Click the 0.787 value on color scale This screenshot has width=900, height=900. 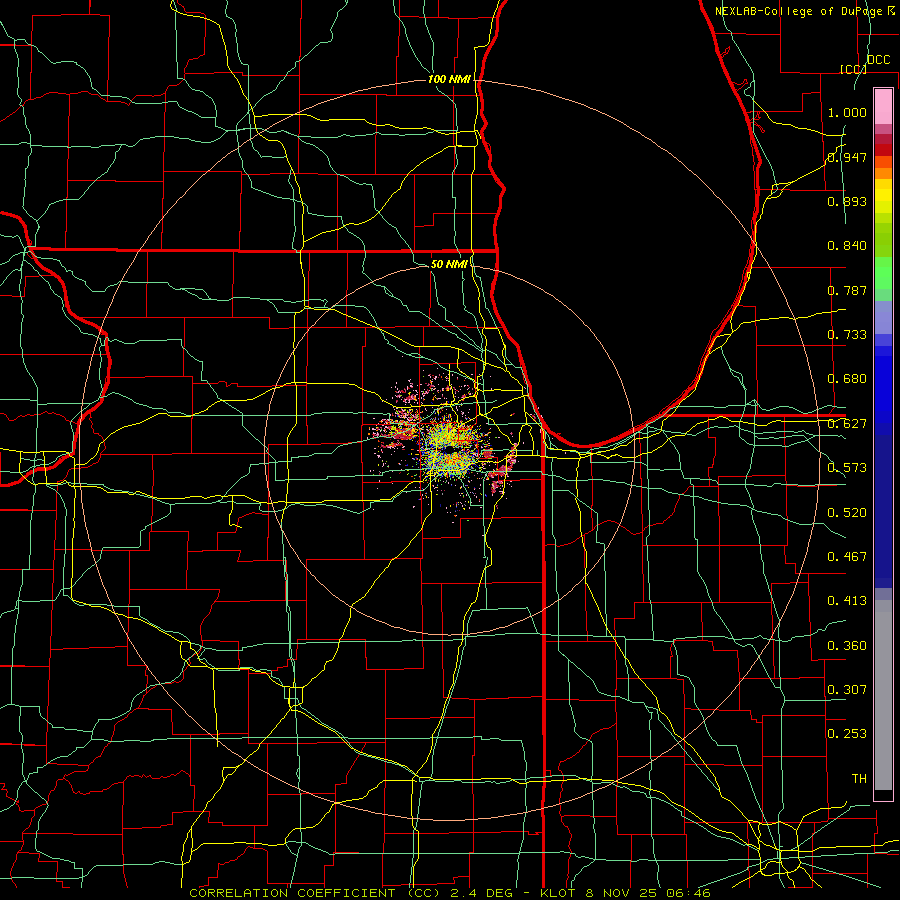tap(847, 290)
